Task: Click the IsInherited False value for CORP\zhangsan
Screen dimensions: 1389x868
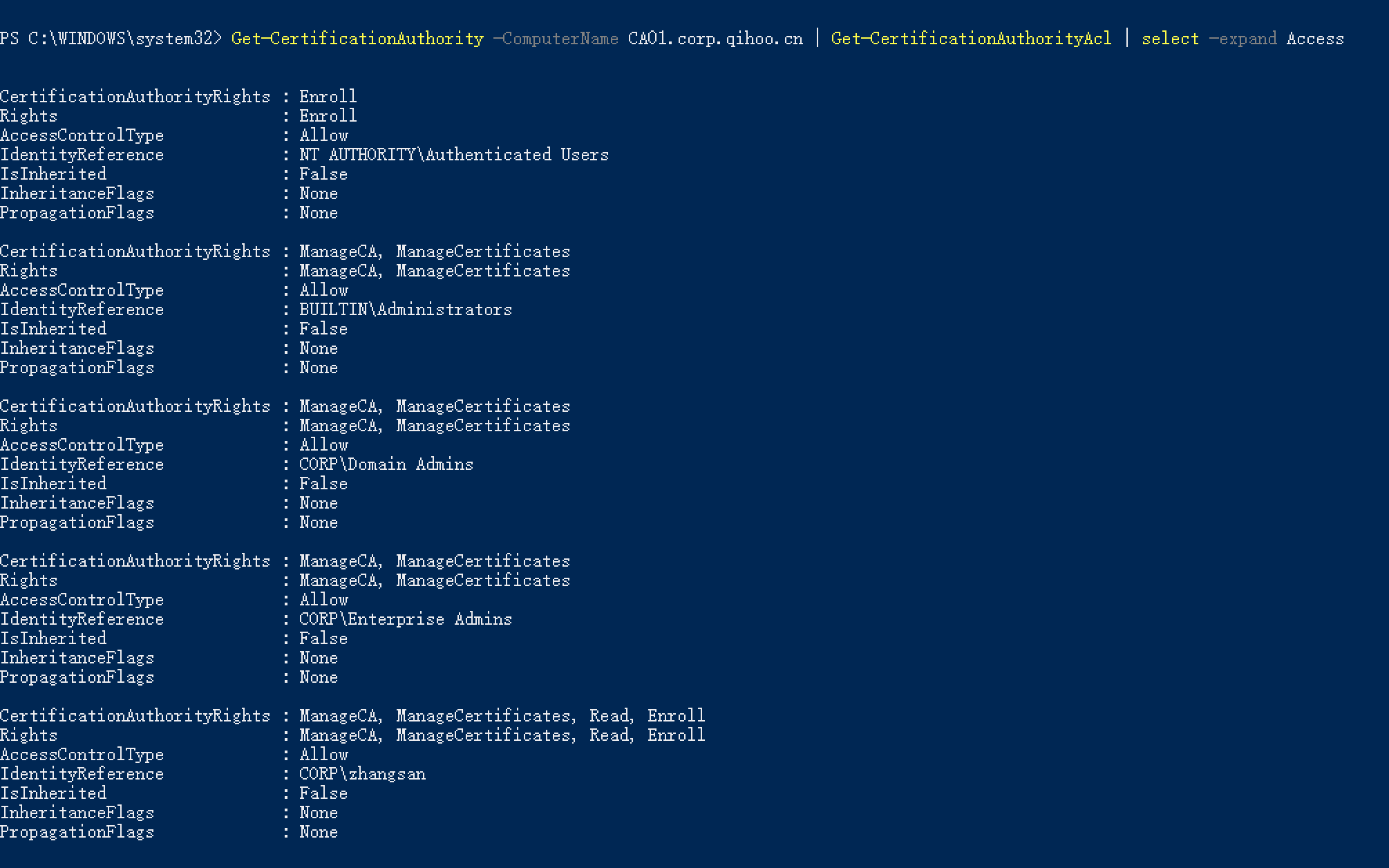Action: click(323, 793)
